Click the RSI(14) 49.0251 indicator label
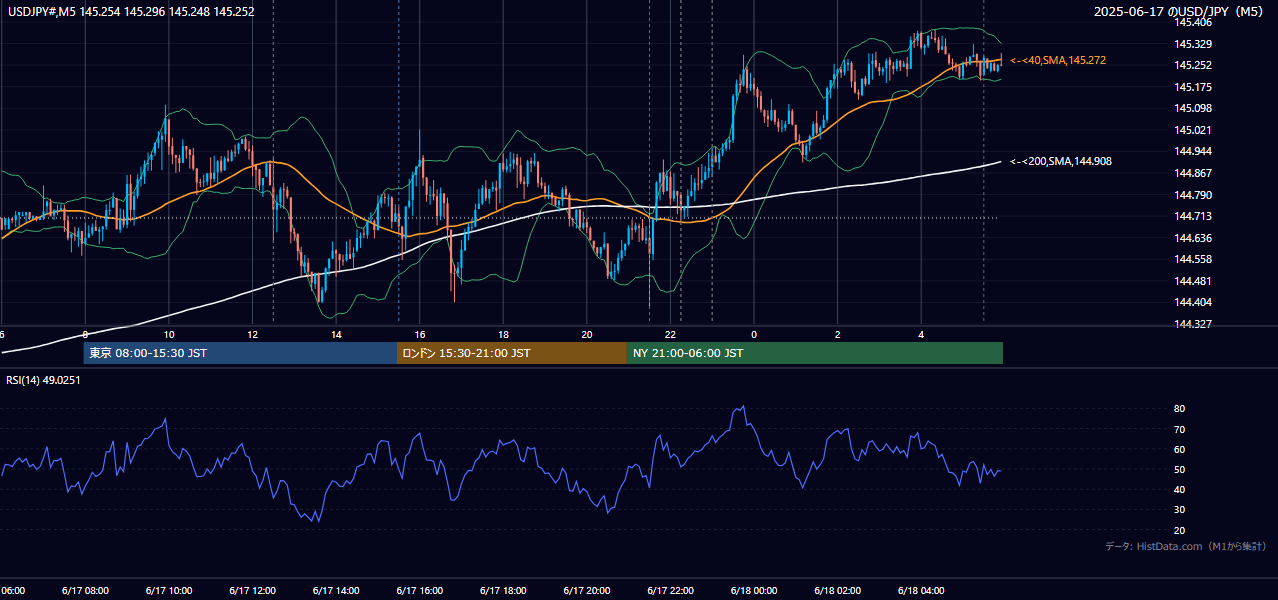The image size is (1278, 600). click(x=43, y=380)
